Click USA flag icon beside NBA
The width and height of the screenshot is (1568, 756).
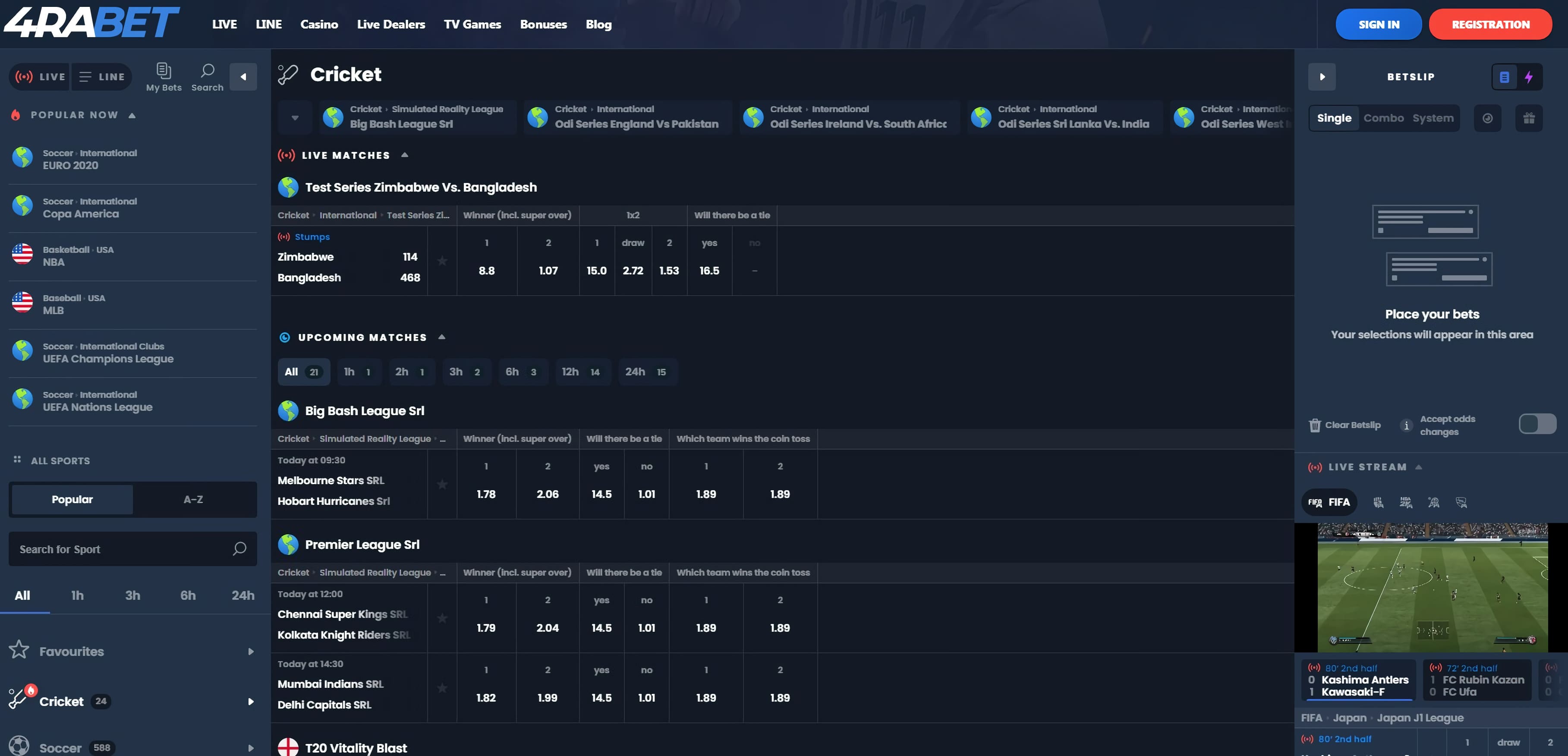click(22, 254)
